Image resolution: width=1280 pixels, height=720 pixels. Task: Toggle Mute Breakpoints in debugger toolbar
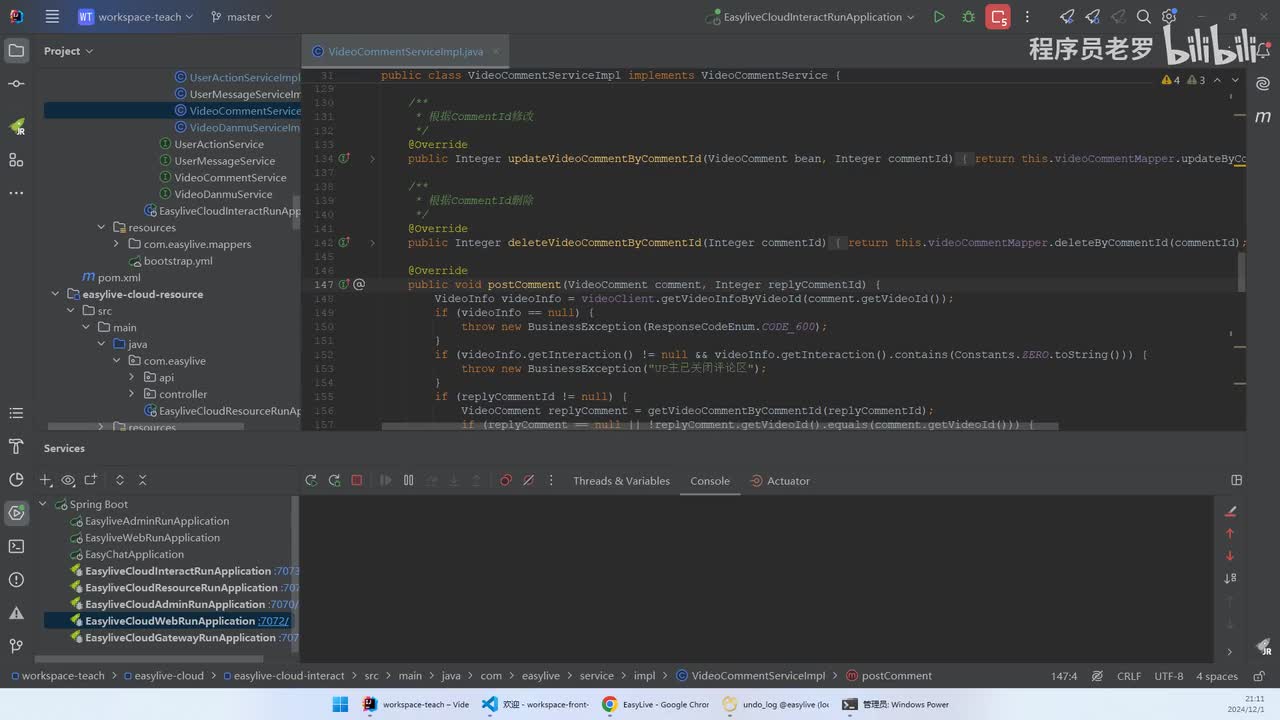[528, 481]
